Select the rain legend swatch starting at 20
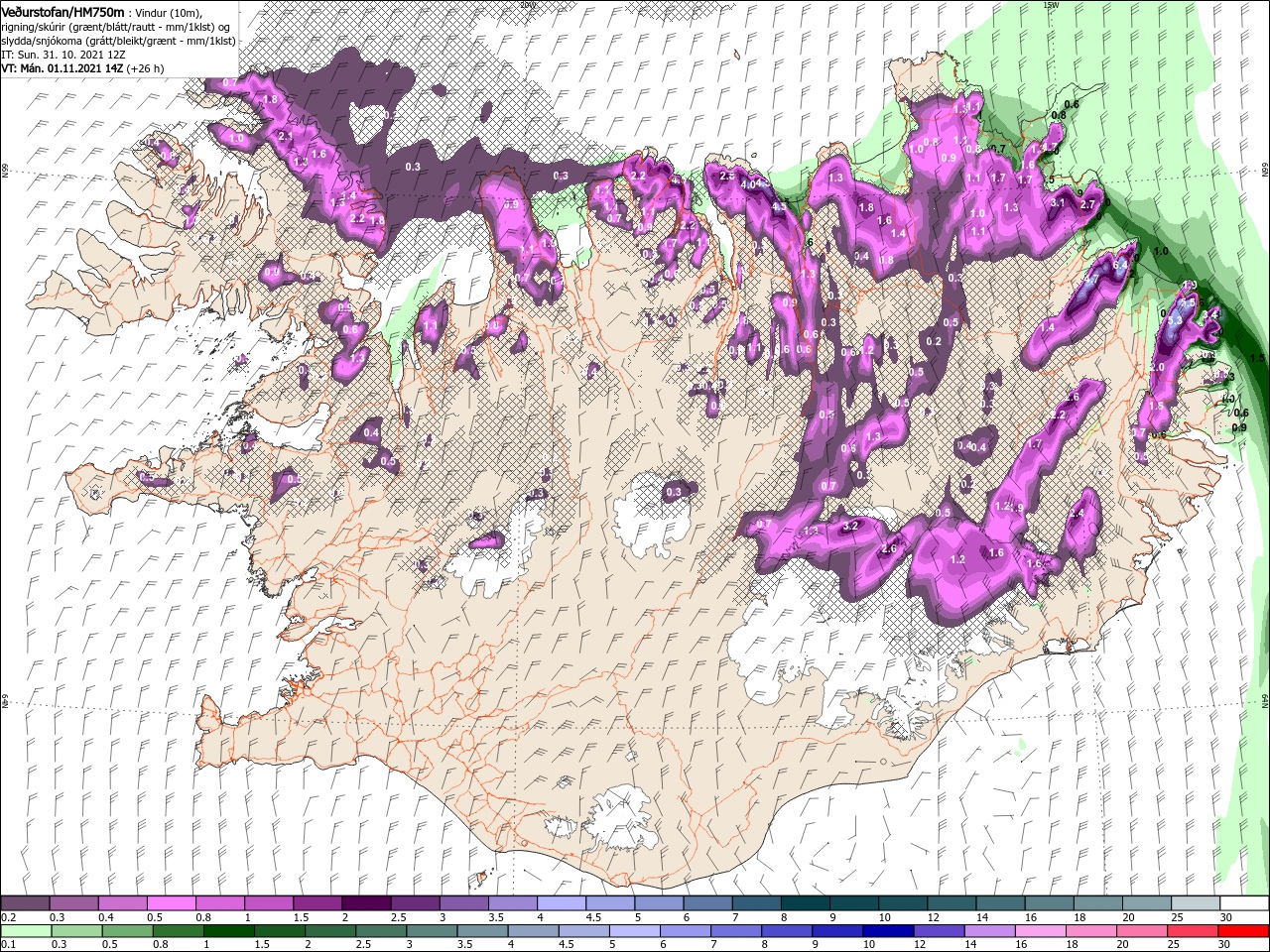The width and height of the screenshot is (1270, 952). (1144, 931)
